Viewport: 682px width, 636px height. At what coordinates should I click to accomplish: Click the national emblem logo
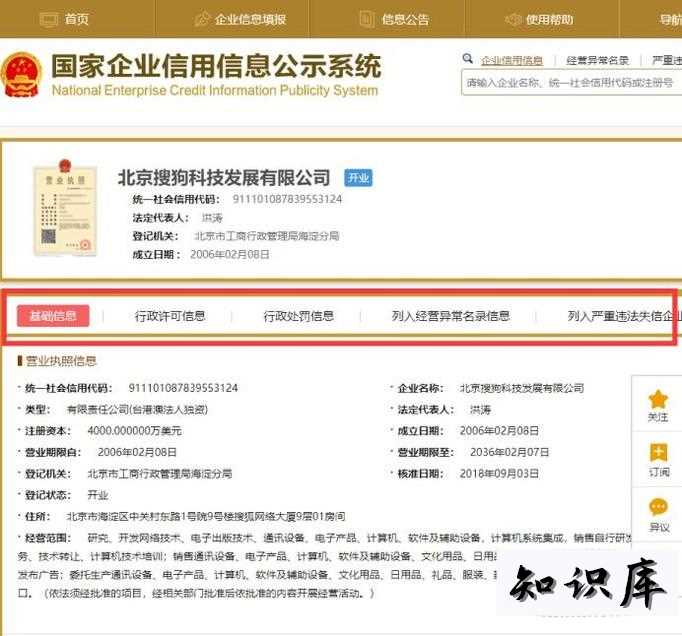22,75
